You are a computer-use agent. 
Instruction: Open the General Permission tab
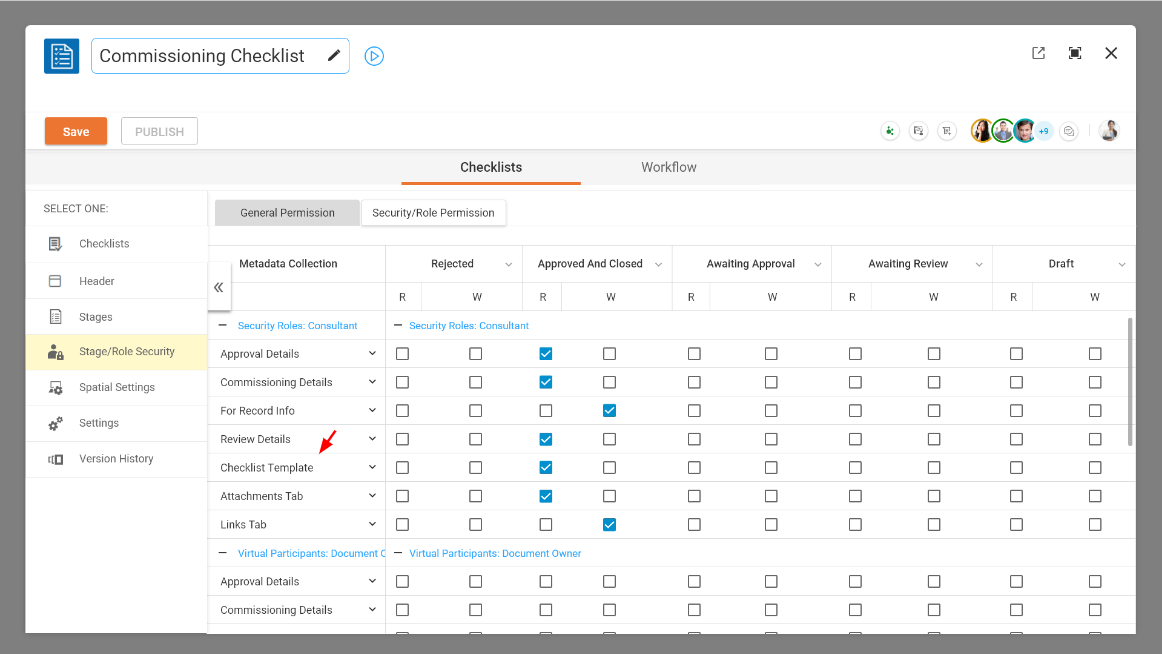(x=288, y=213)
